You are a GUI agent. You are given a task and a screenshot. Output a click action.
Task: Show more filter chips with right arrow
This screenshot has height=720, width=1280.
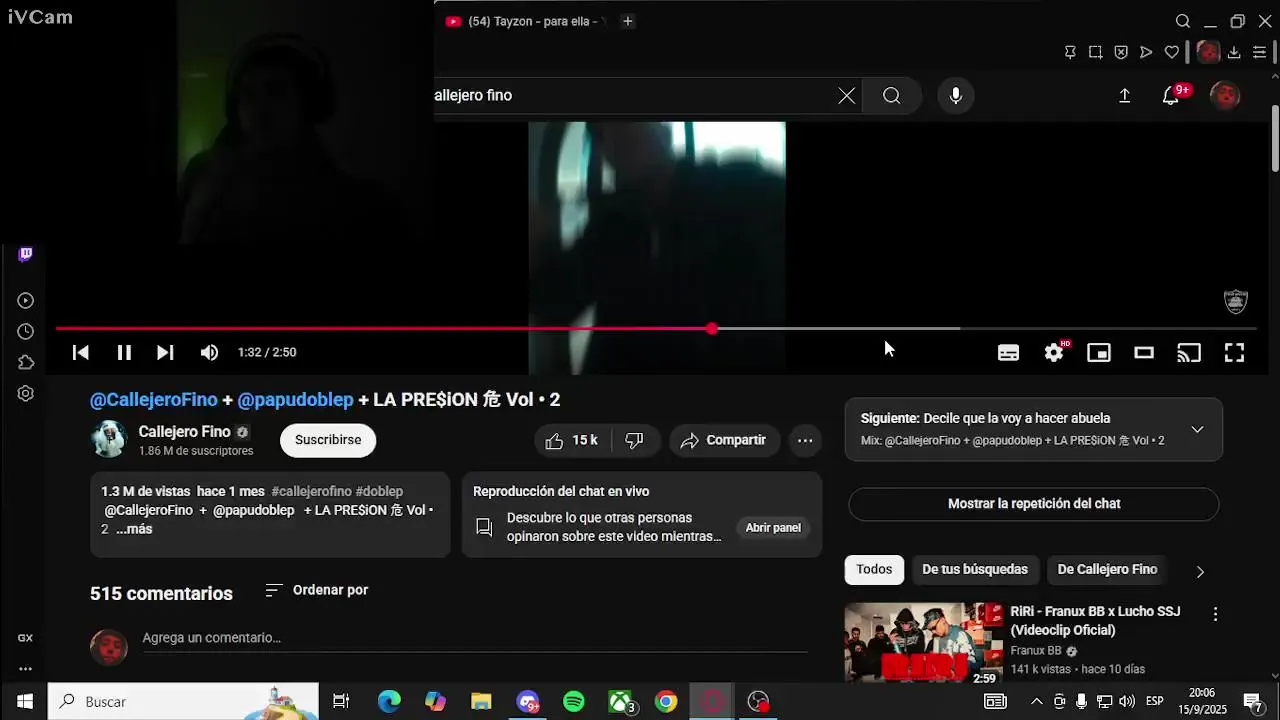click(1200, 571)
